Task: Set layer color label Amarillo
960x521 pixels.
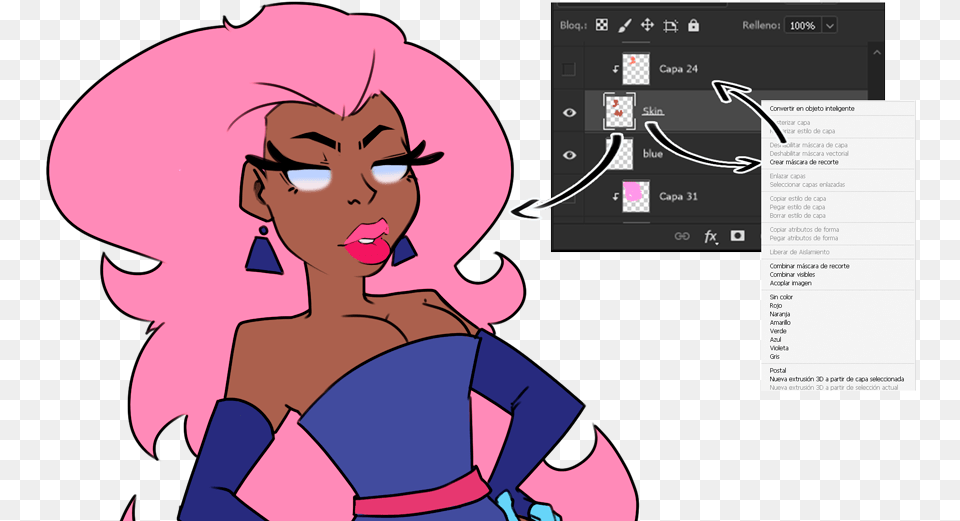Action: [780, 323]
